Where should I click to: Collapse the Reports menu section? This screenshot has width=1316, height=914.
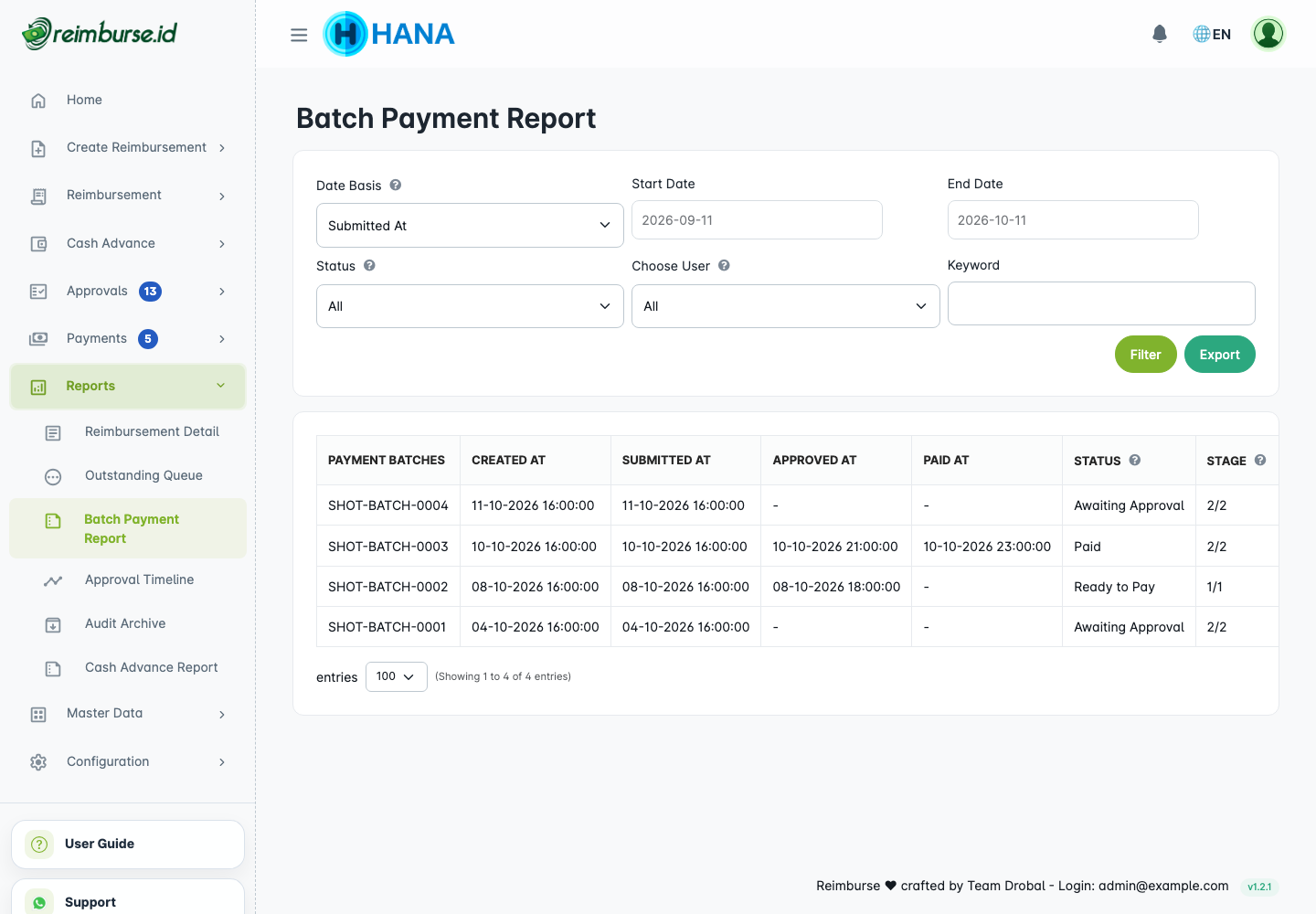tap(128, 386)
